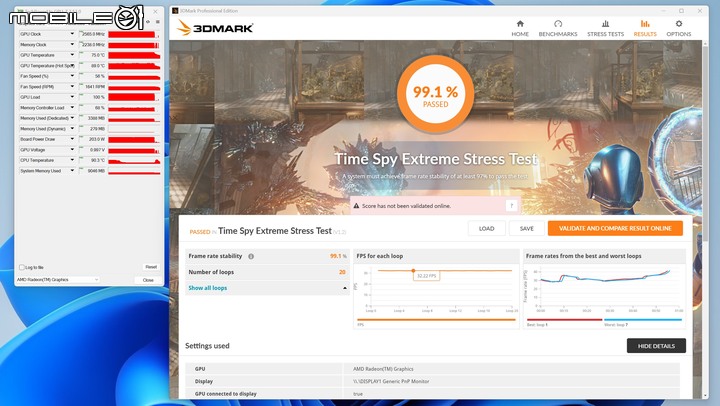Open the AMD Radeon Graphics device selector
The image size is (720, 406).
coord(57,280)
